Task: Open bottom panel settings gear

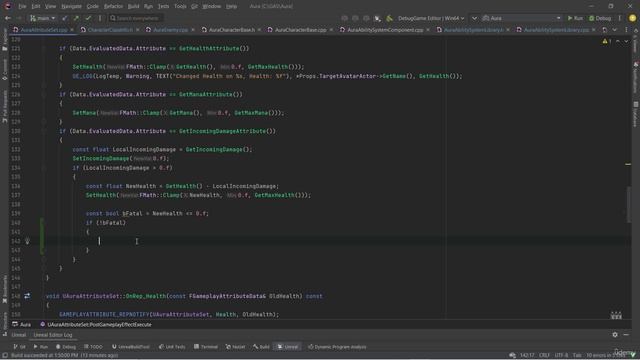Action: pos(615,335)
